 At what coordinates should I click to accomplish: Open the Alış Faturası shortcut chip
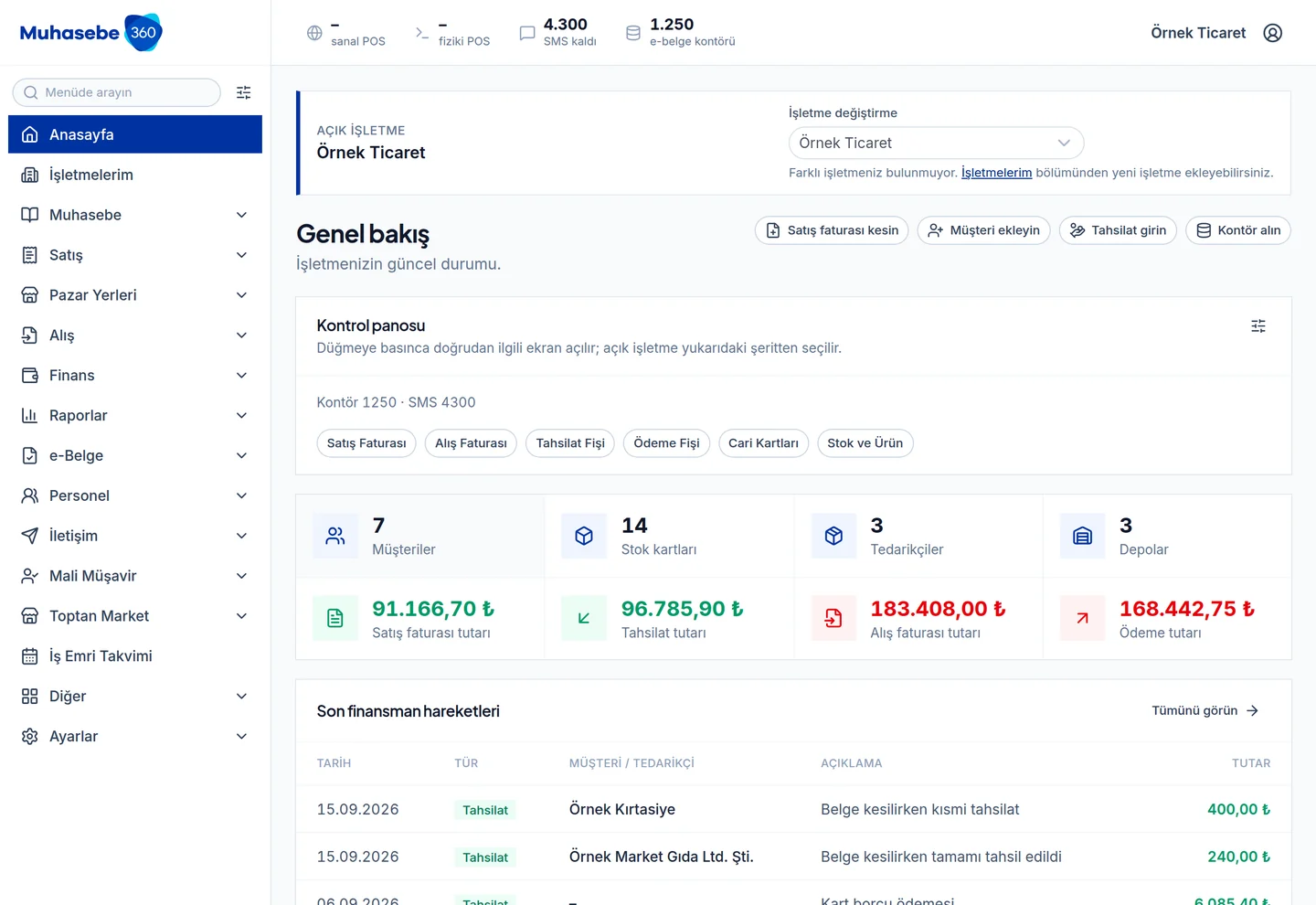coord(471,443)
